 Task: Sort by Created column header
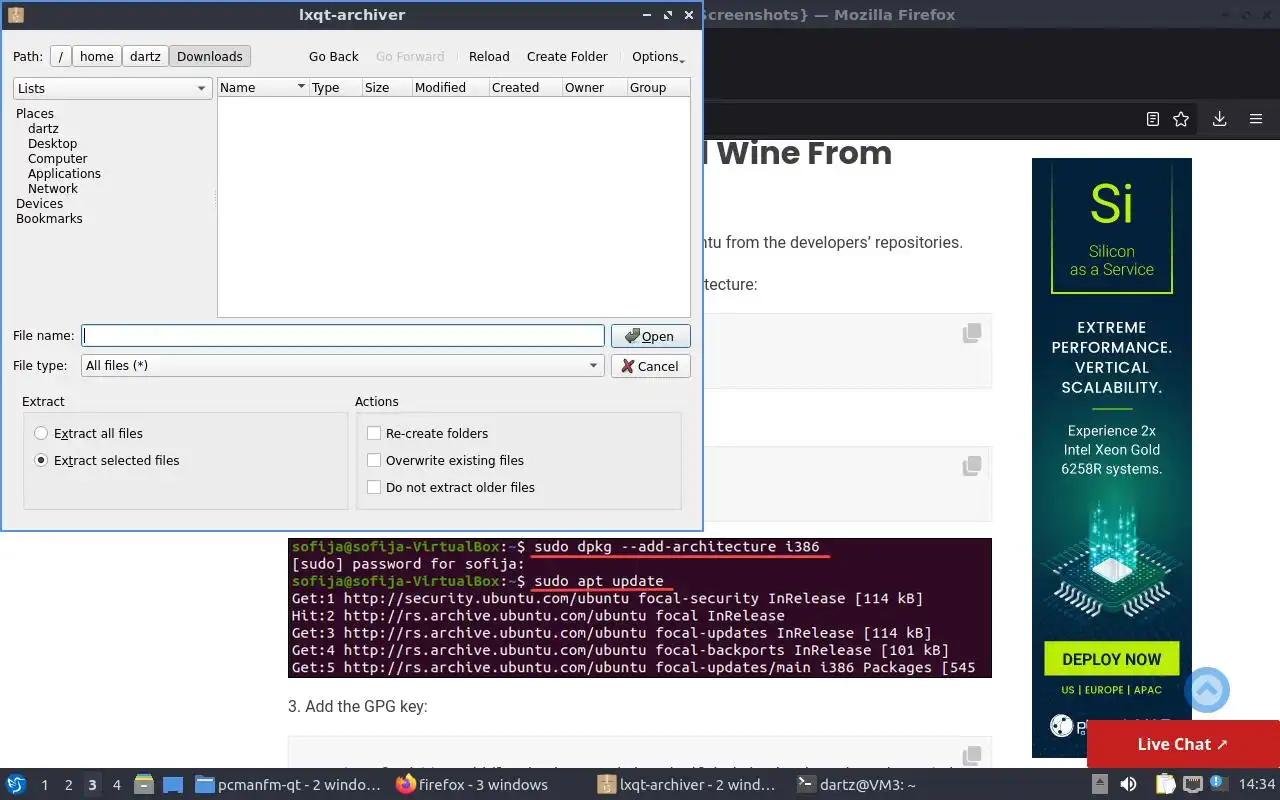525,88
